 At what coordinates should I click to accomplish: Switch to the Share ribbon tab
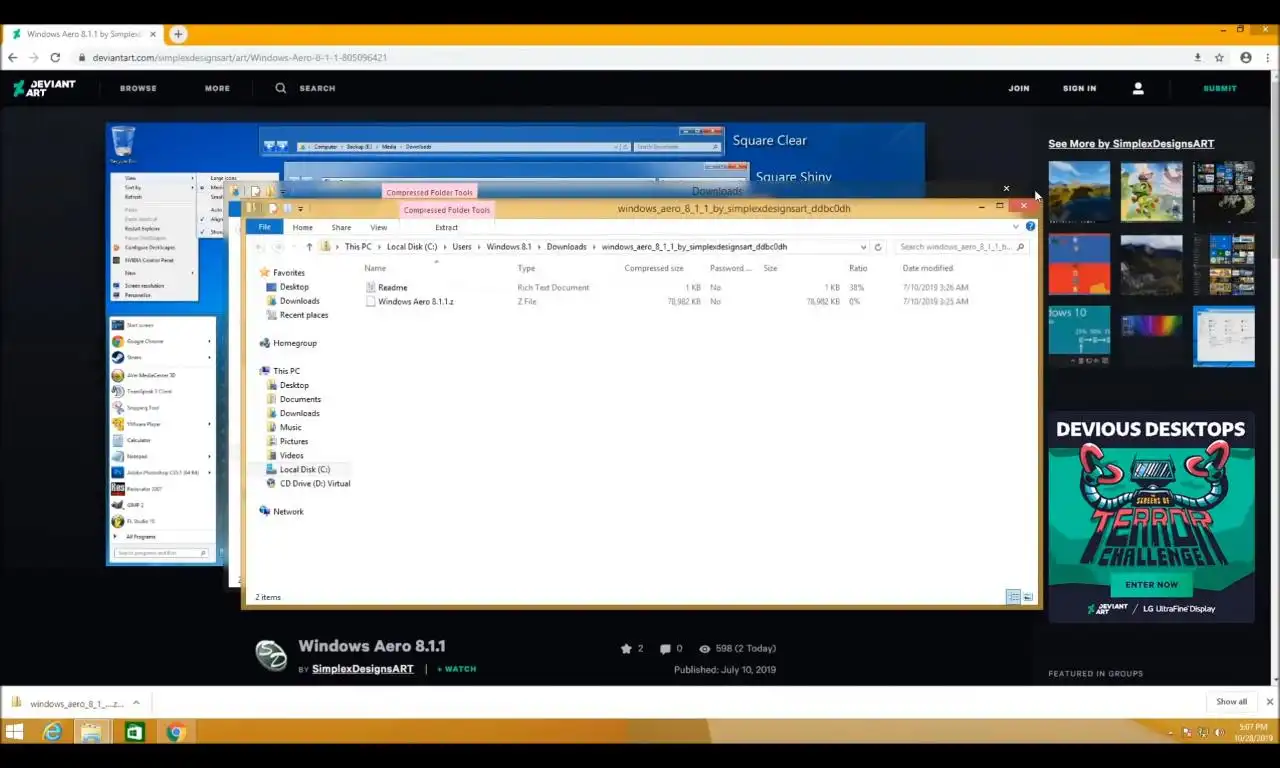(341, 227)
